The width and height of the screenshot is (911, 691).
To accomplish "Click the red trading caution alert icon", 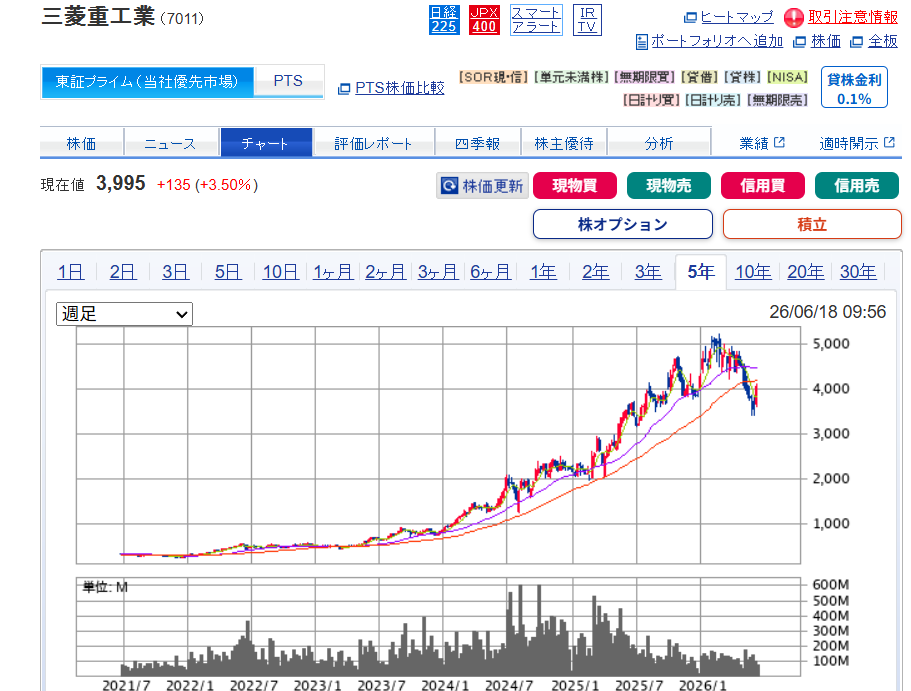I will click(793, 17).
